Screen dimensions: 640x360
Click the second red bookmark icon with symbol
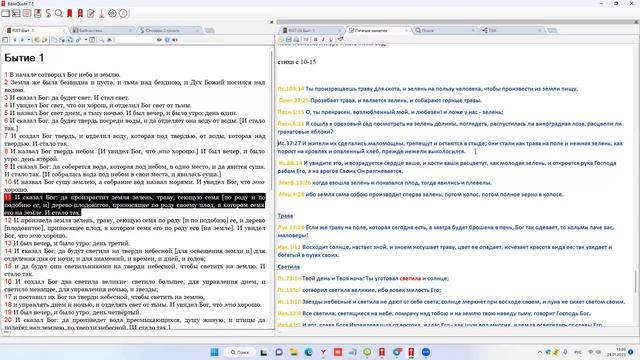[x=80, y=13]
